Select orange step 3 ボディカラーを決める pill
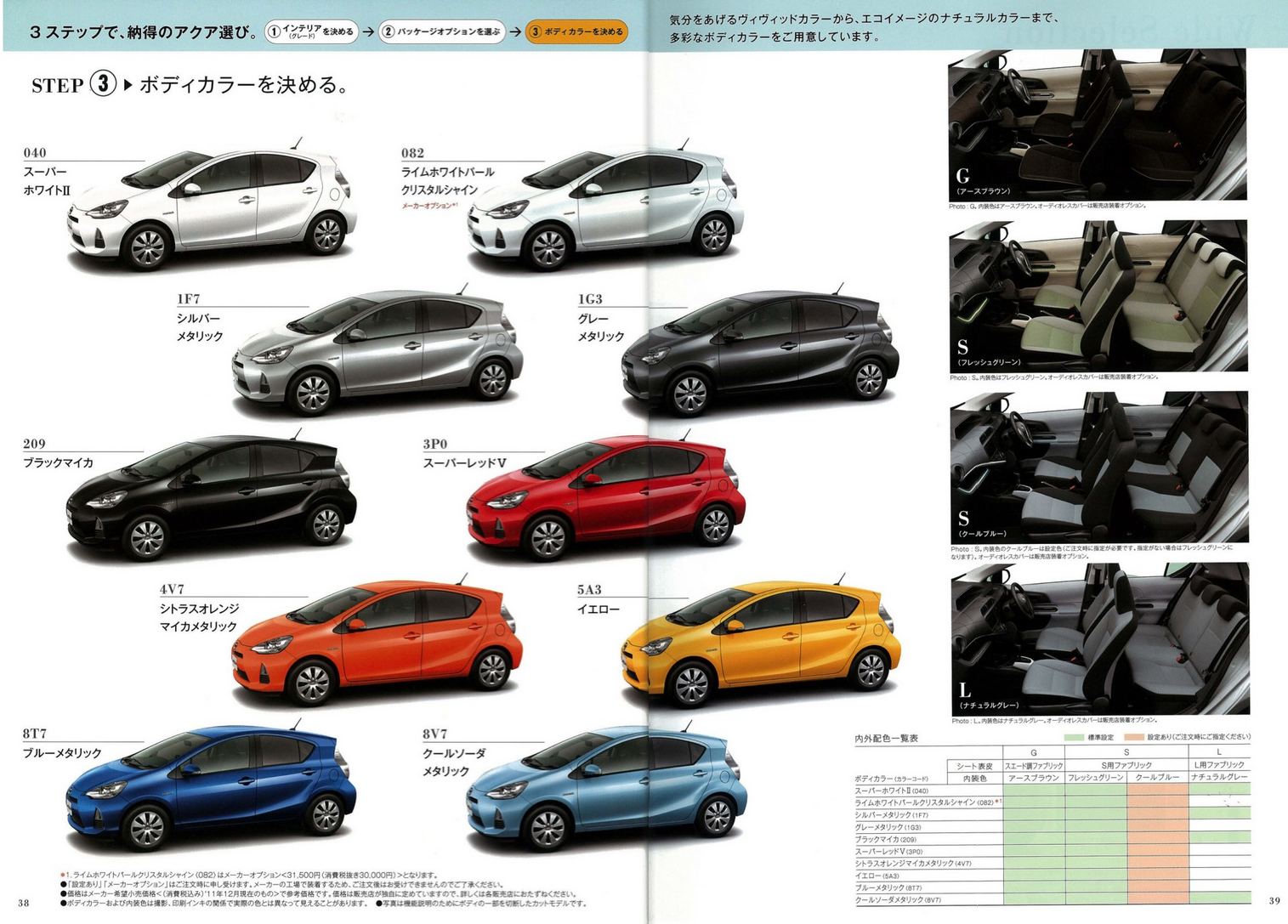The width and height of the screenshot is (1288, 924). tap(577, 32)
